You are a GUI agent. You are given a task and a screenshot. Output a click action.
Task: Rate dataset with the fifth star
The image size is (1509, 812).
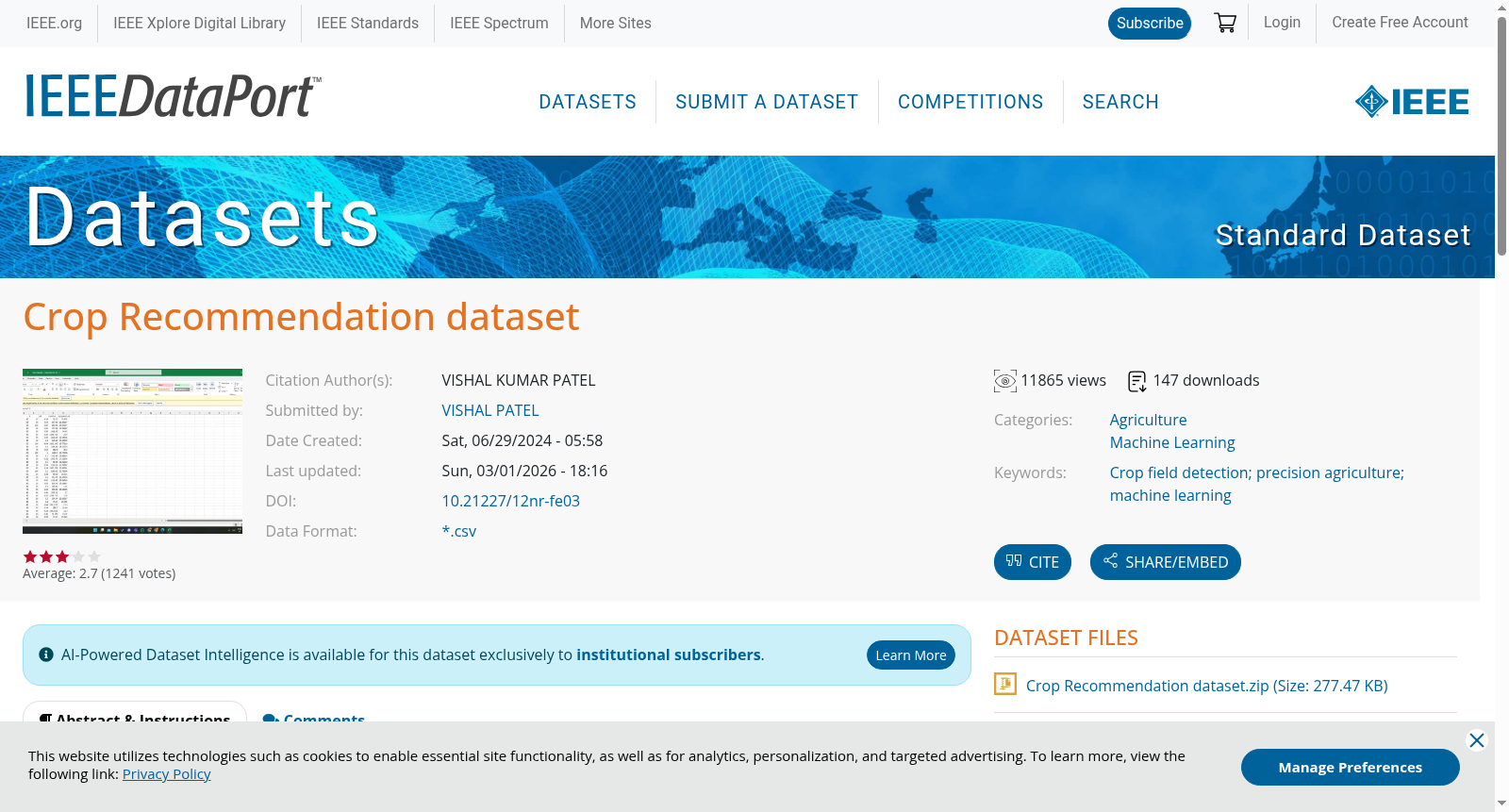(94, 556)
